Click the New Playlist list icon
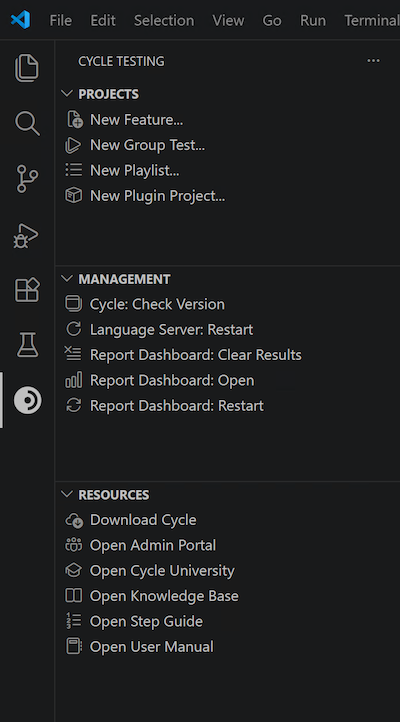Viewport: 400px width, 722px height. (x=74, y=170)
